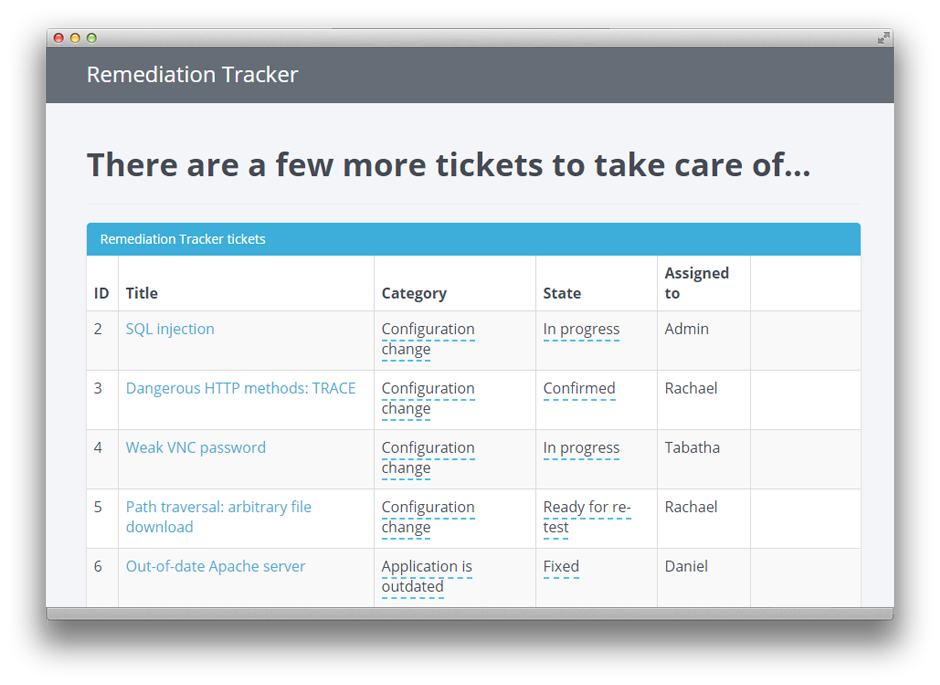Edit category of SQL injection ticket
This screenshot has height=685, width=940.
428,339
